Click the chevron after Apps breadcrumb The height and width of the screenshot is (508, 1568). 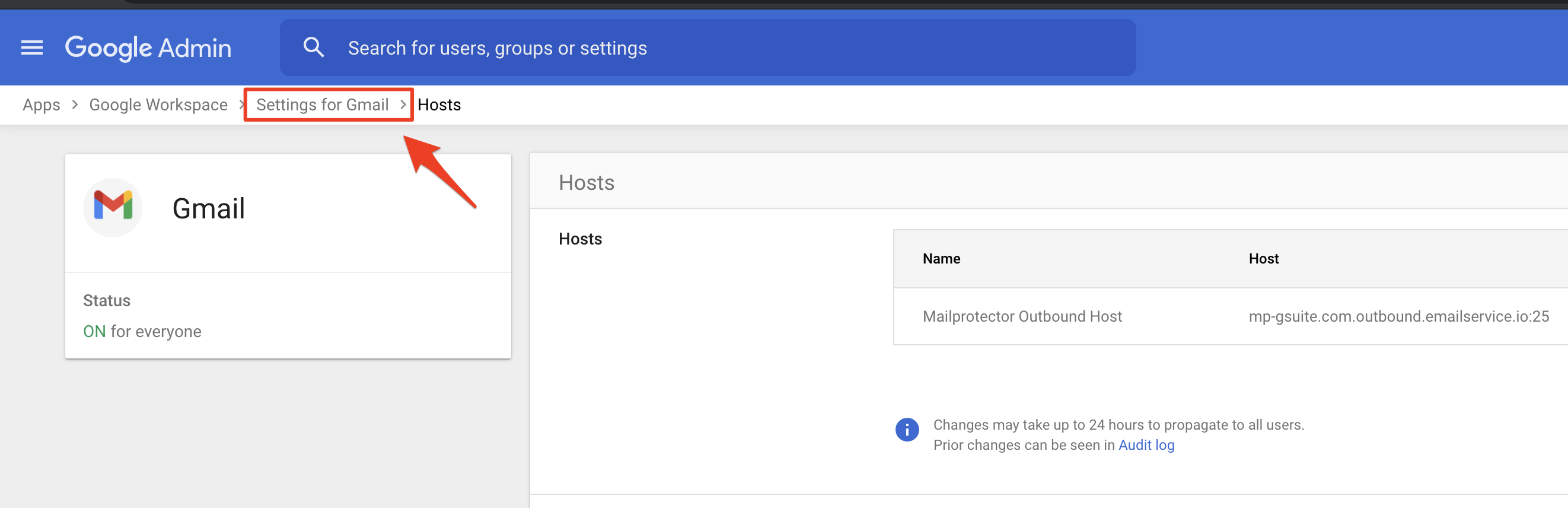75,105
